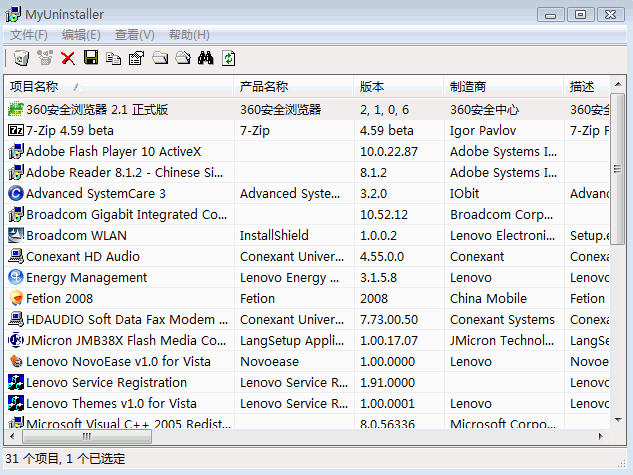Sort by the 版本 column header
The image size is (633, 475).
click(x=398, y=86)
